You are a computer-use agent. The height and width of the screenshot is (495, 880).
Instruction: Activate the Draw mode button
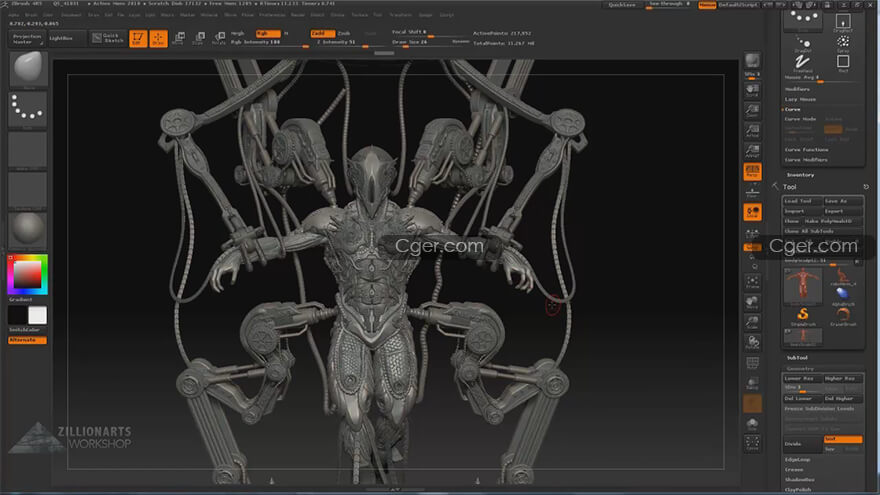click(x=158, y=38)
